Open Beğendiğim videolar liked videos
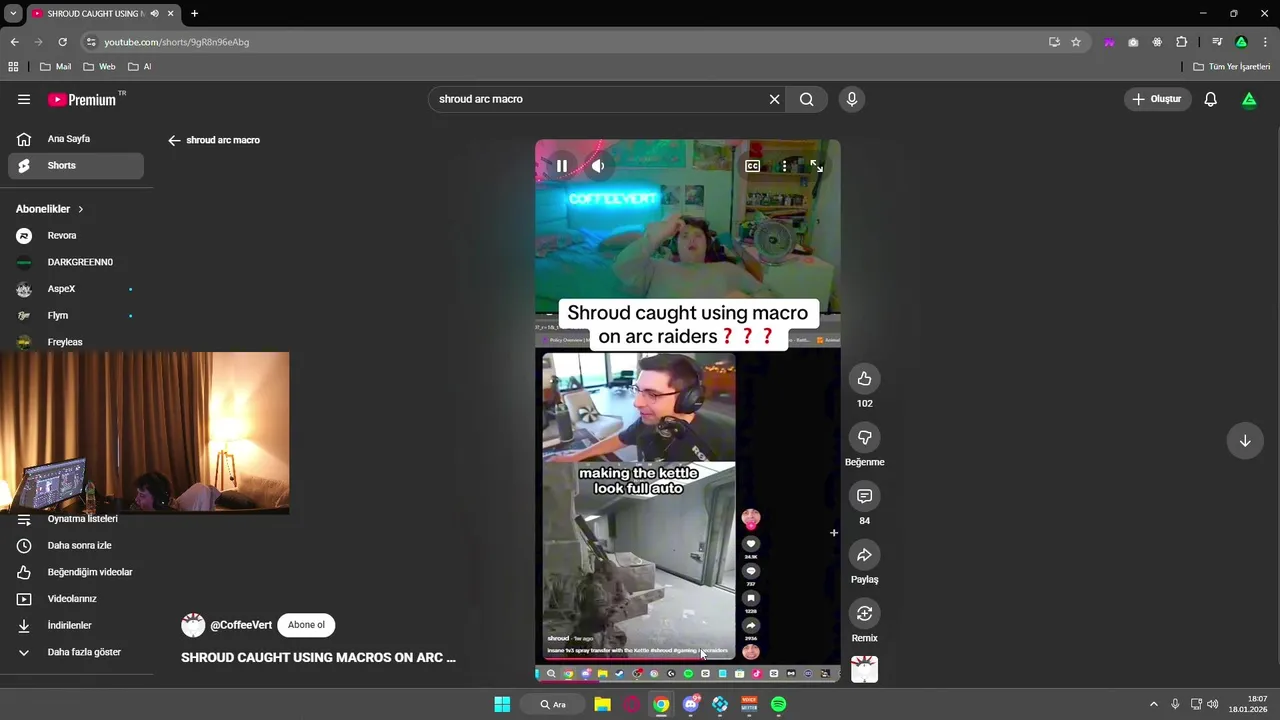Image resolution: width=1280 pixels, height=720 pixels. [76, 572]
